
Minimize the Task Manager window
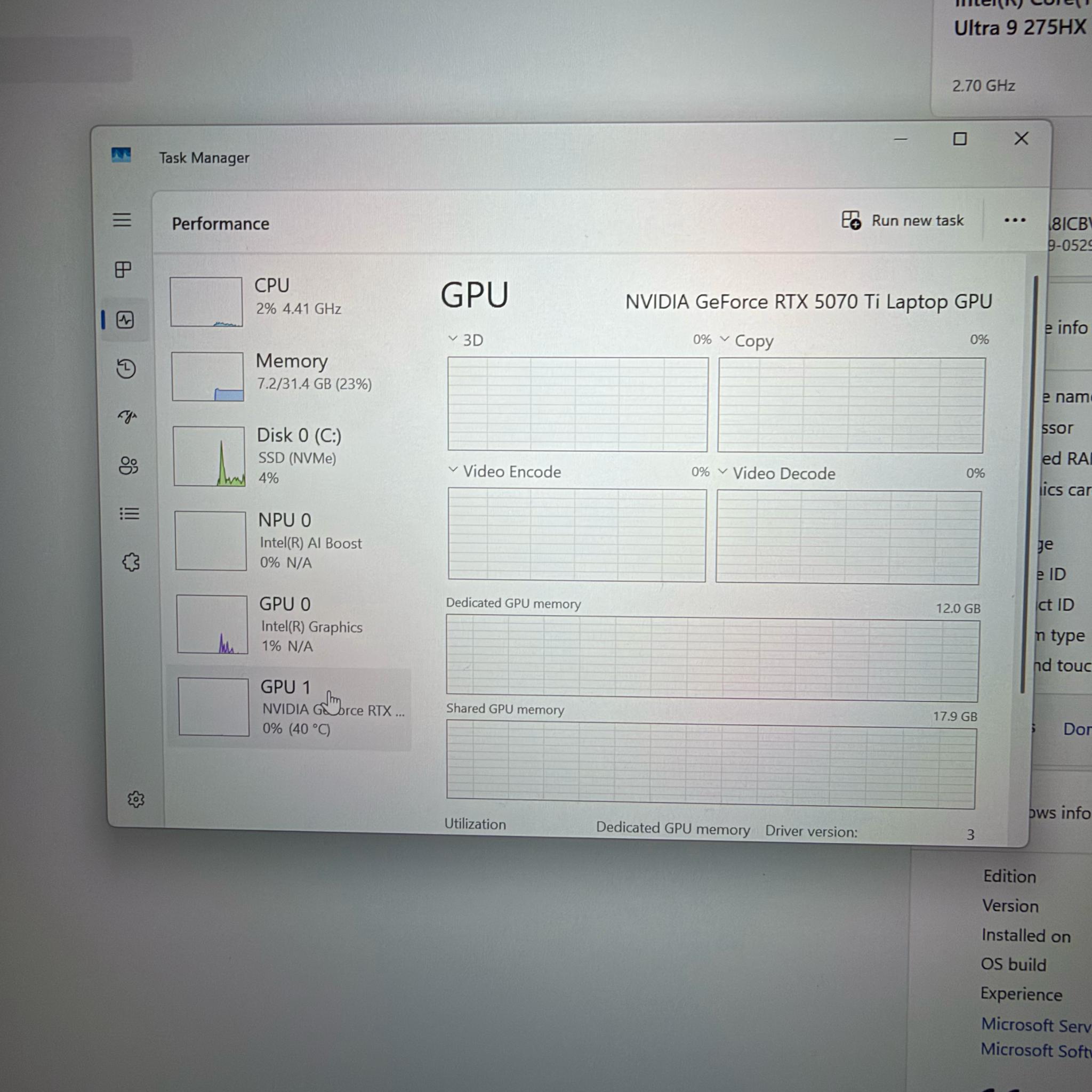[x=901, y=139]
